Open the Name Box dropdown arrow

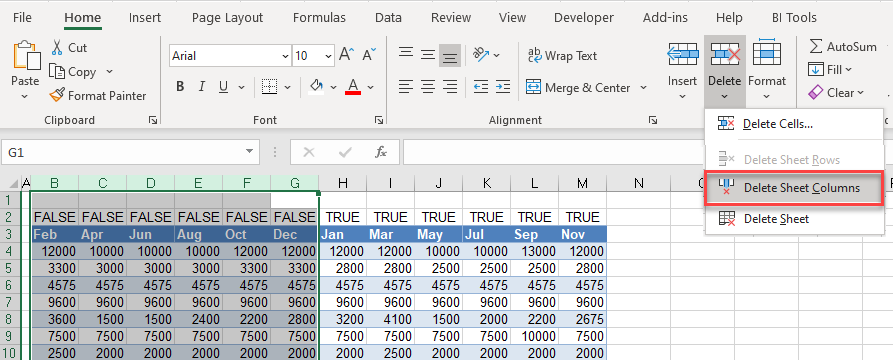pos(249,152)
